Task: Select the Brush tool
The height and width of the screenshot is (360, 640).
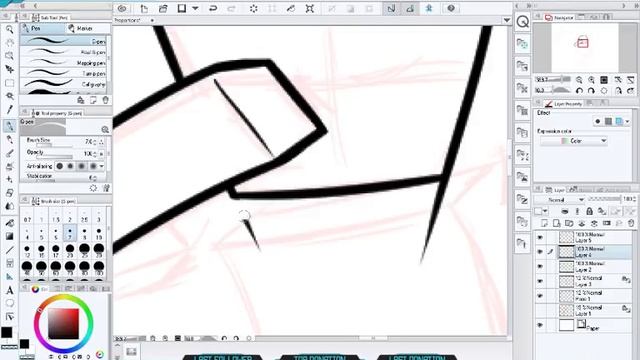Action: pos(9,153)
